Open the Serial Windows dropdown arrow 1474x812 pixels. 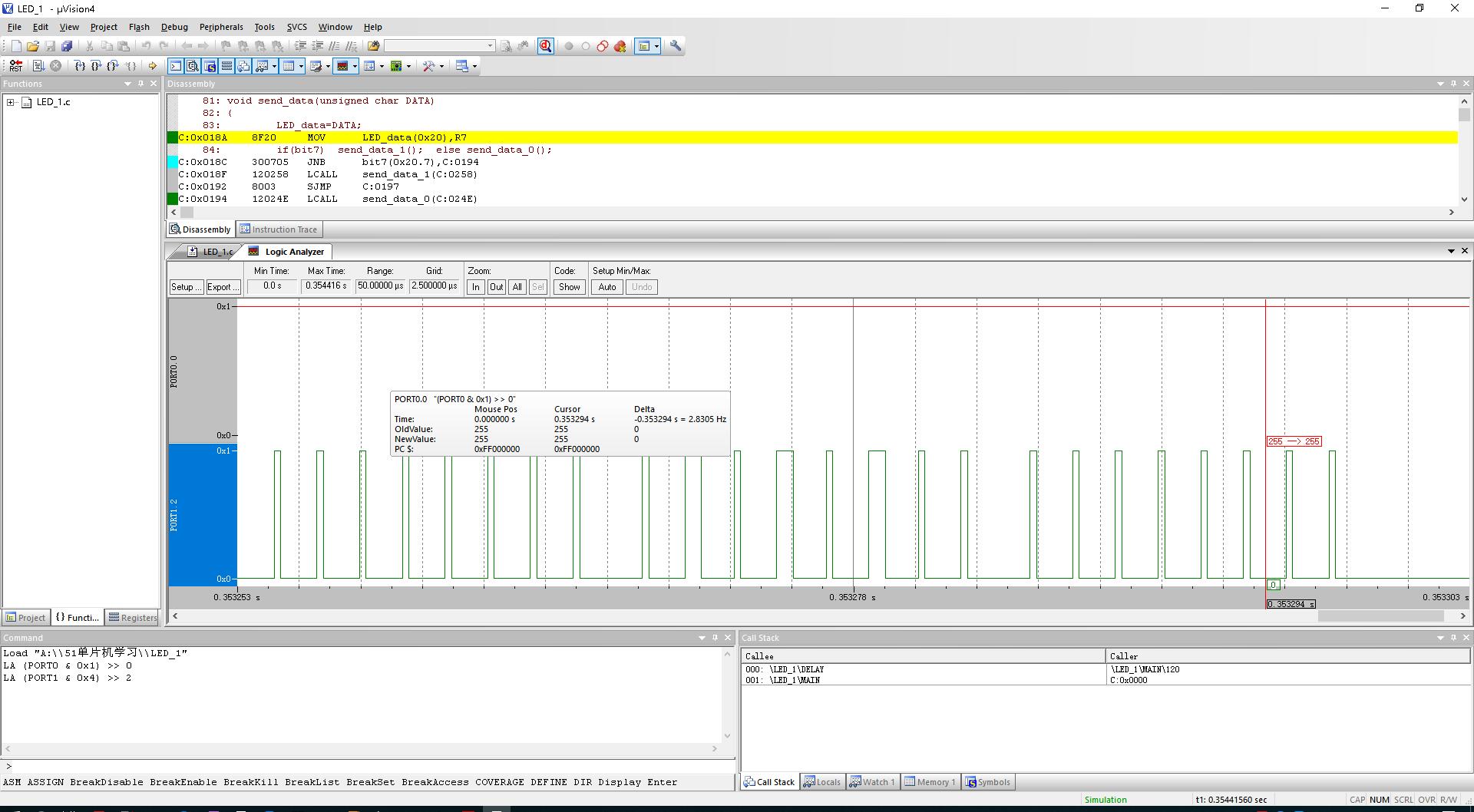pos(328,66)
